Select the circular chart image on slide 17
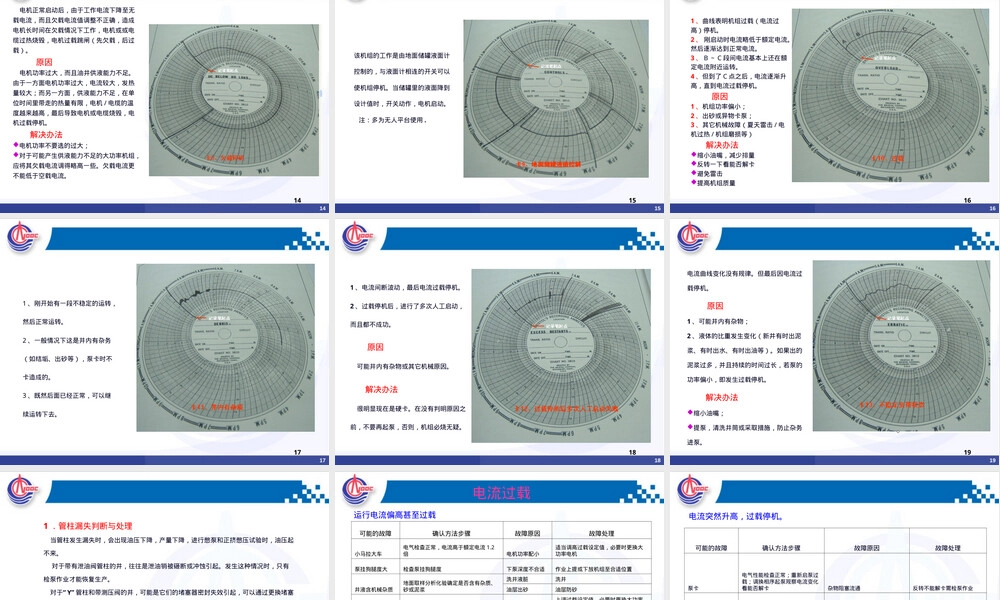 coord(226,348)
